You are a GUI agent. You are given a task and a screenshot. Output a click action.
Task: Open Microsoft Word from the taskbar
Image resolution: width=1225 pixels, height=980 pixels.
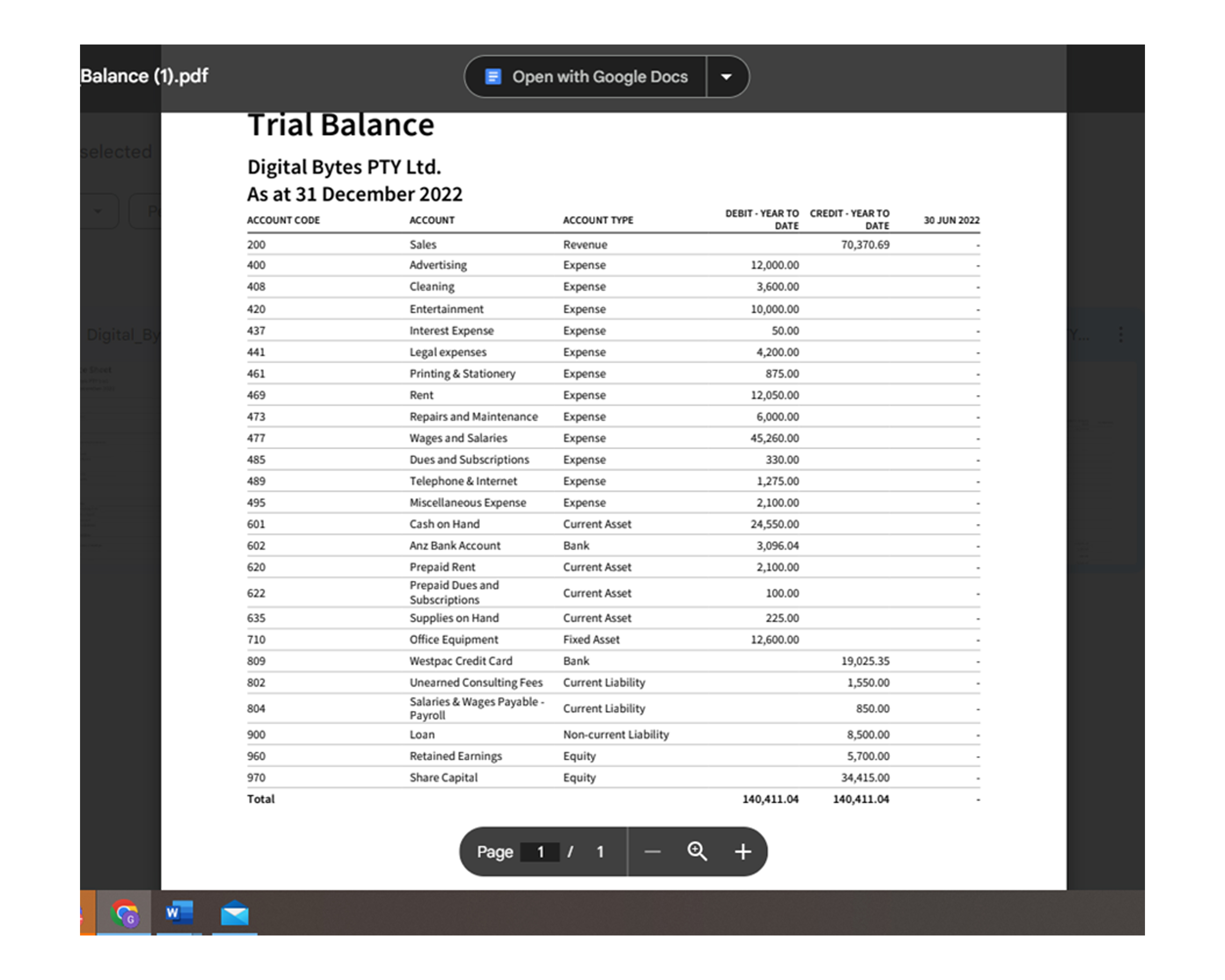coord(179,913)
